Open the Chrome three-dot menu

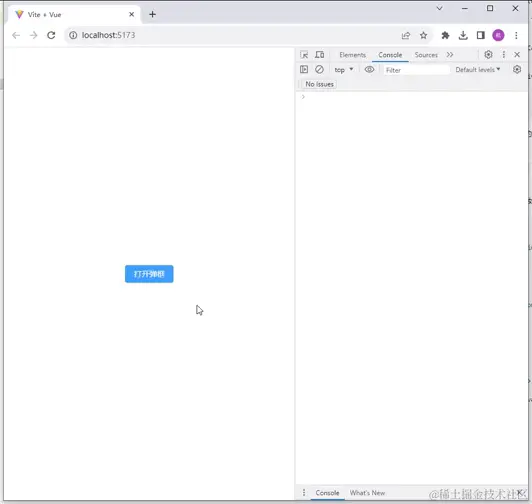516,35
